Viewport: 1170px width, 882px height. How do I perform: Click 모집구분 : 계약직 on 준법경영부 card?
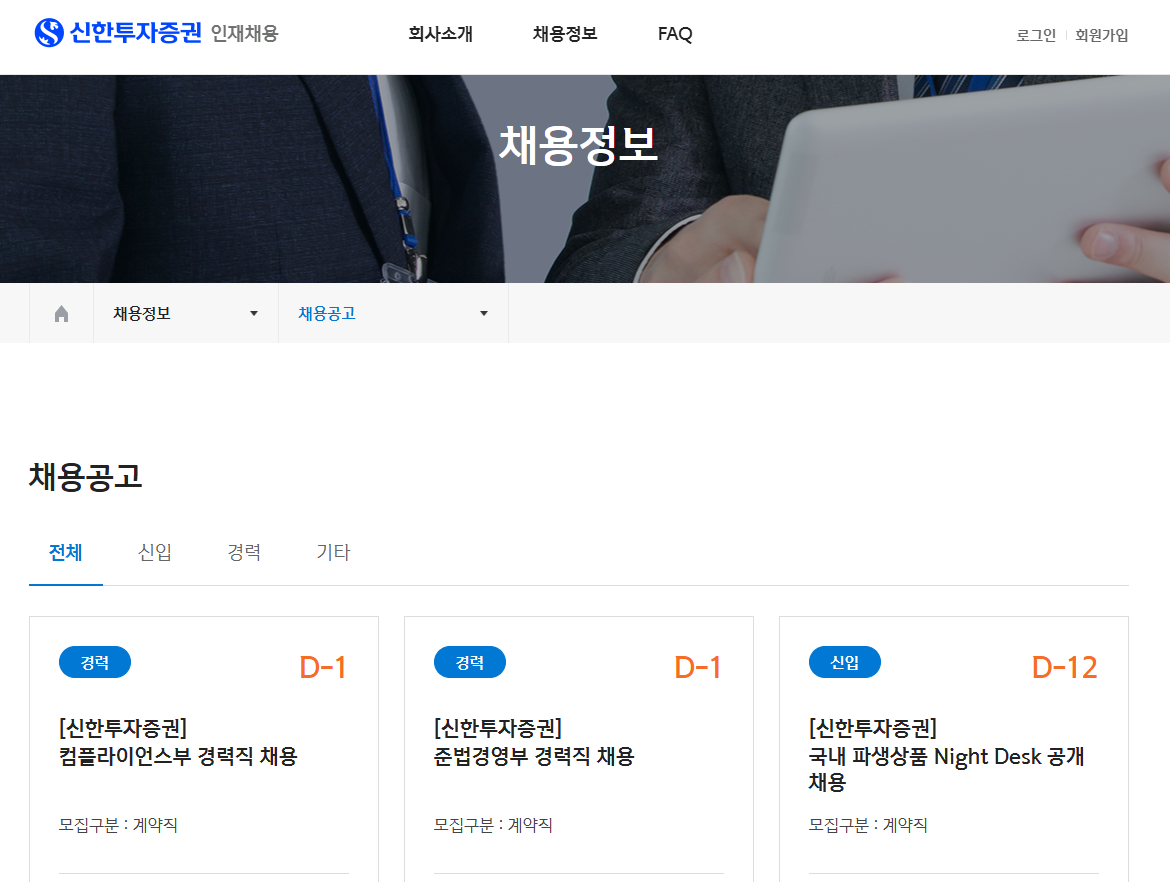(x=493, y=825)
